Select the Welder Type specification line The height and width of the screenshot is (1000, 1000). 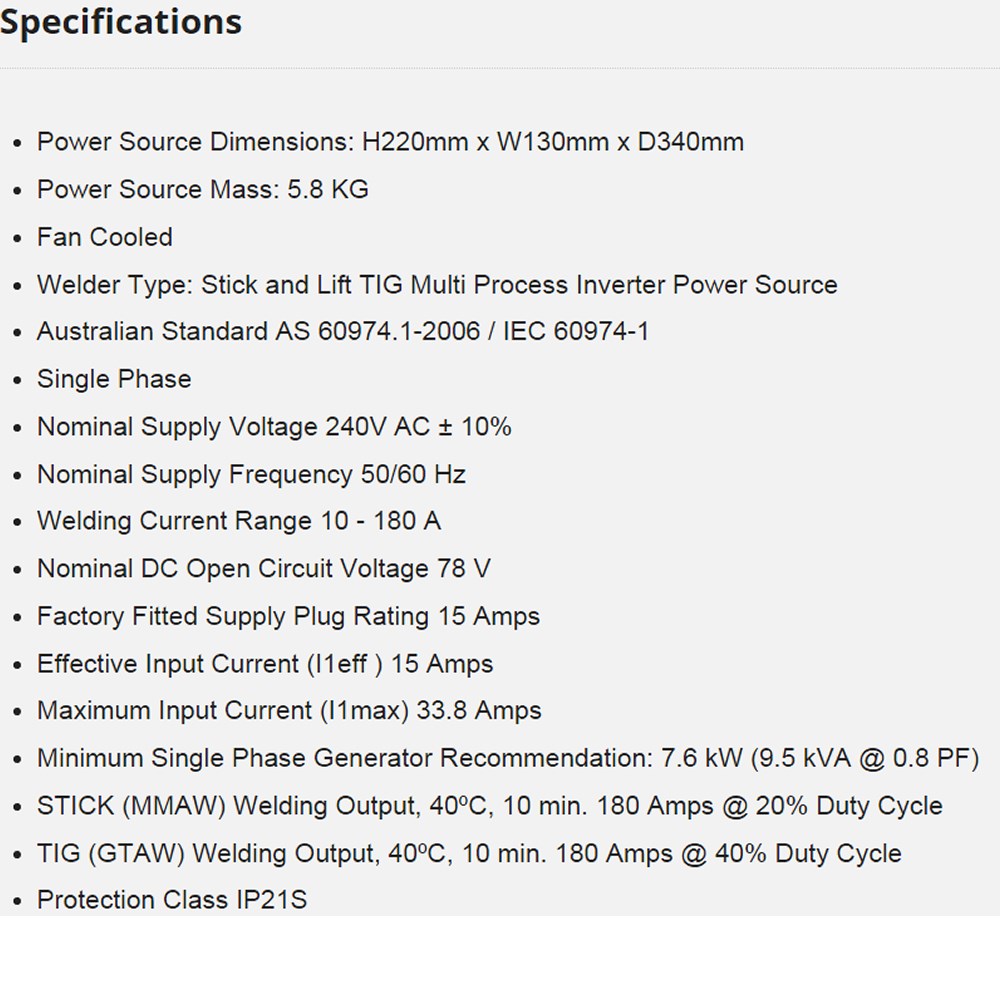[437, 284]
